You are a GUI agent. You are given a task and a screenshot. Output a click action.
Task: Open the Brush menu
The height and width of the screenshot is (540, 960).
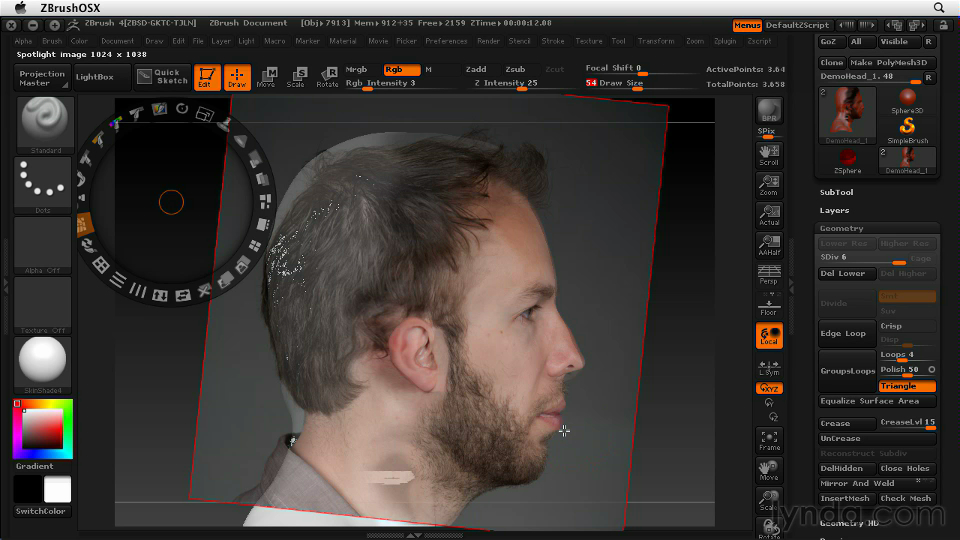pos(52,41)
